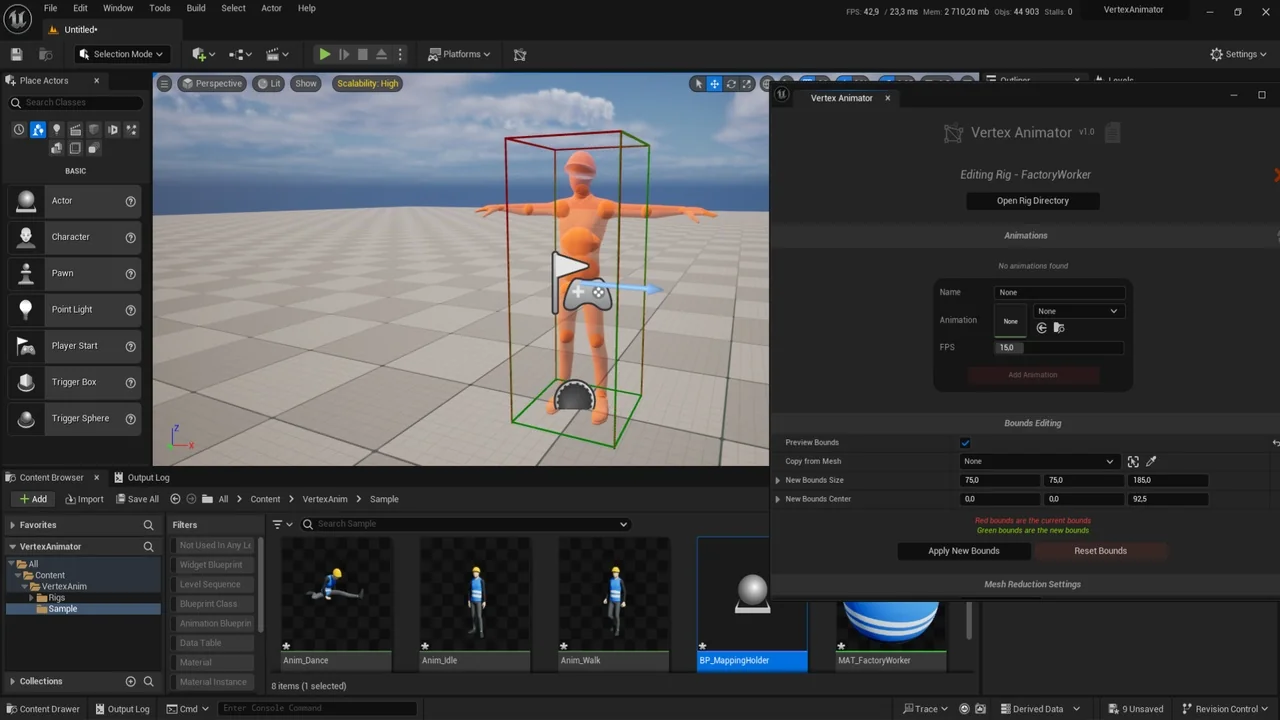Switch to the Output Log tab

(x=147, y=477)
